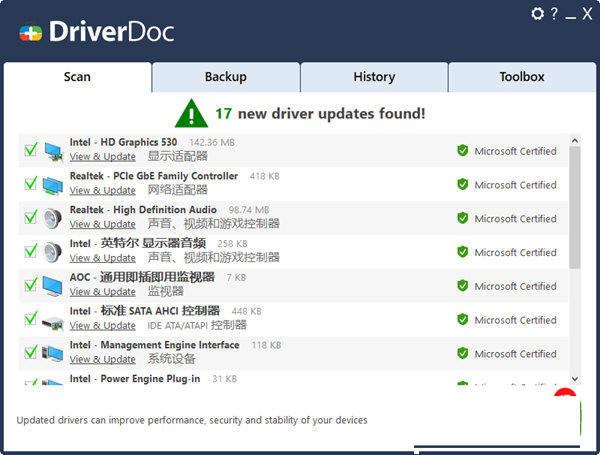600x455 pixels.
Task: Click Microsoft Certified text for HD Graphics 530
Action: click(515, 151)
